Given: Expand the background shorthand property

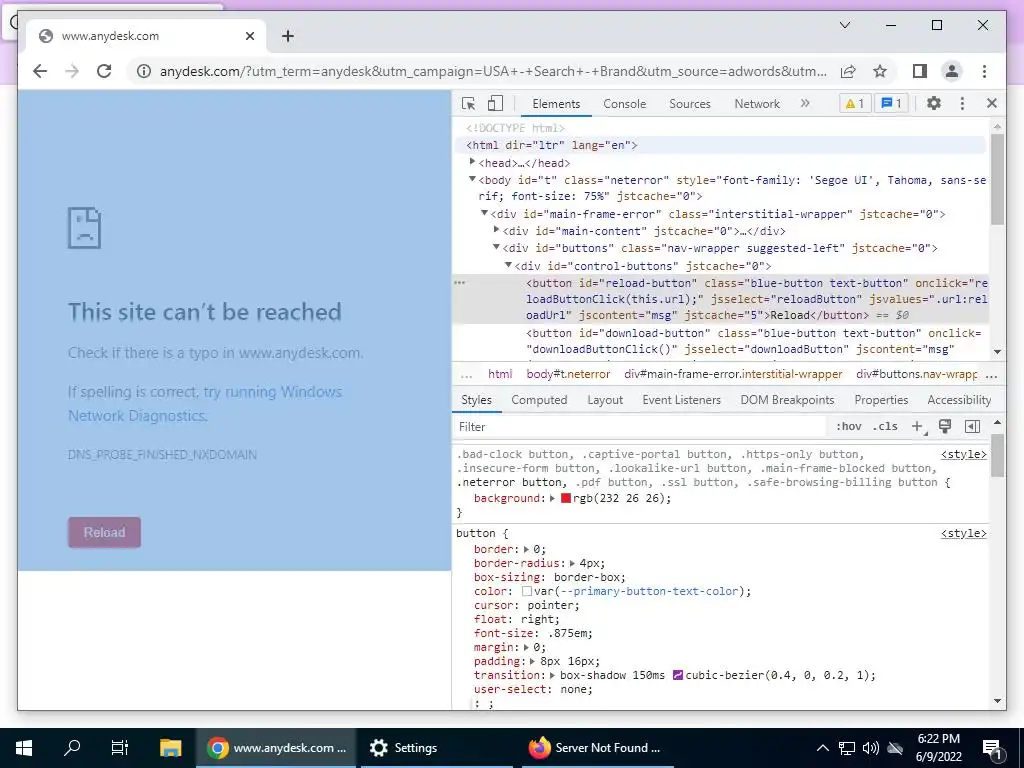Looking at the screenshot, I should coord(552,498).
